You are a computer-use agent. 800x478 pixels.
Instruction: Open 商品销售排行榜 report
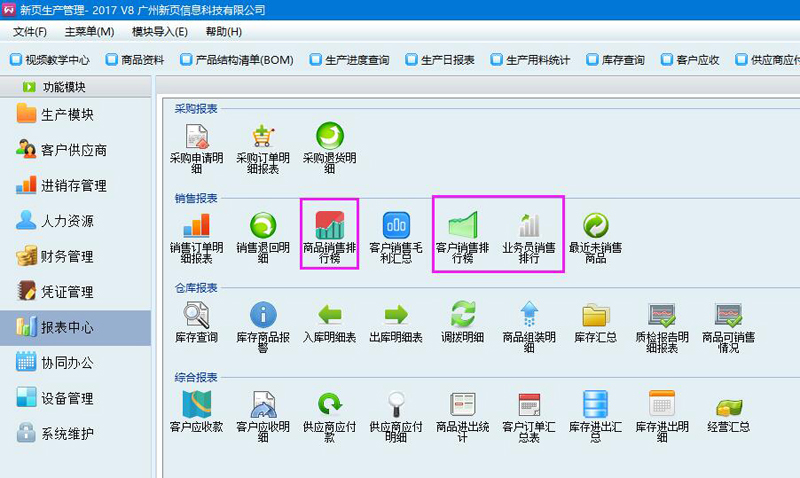click(x=329, y=225)
